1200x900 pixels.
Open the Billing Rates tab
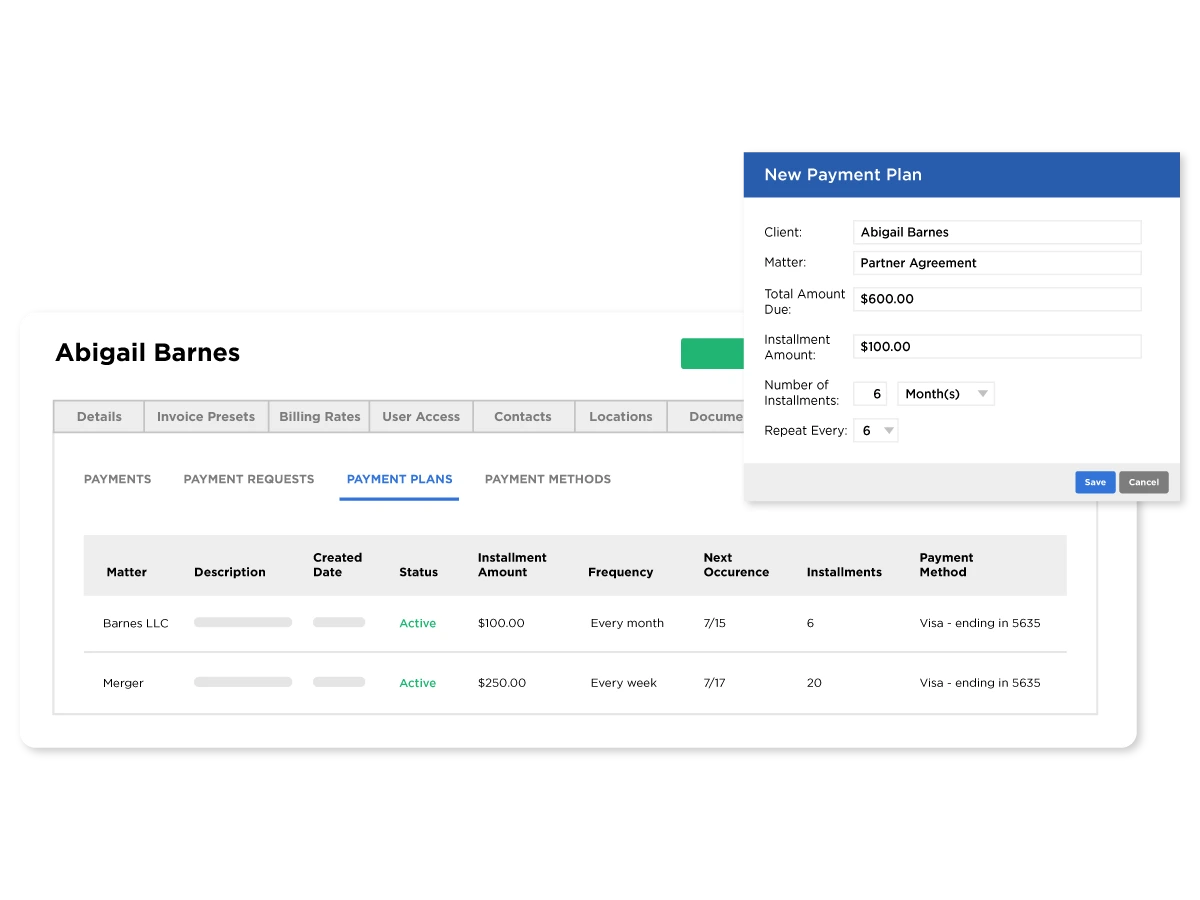[x=319, y=417]
